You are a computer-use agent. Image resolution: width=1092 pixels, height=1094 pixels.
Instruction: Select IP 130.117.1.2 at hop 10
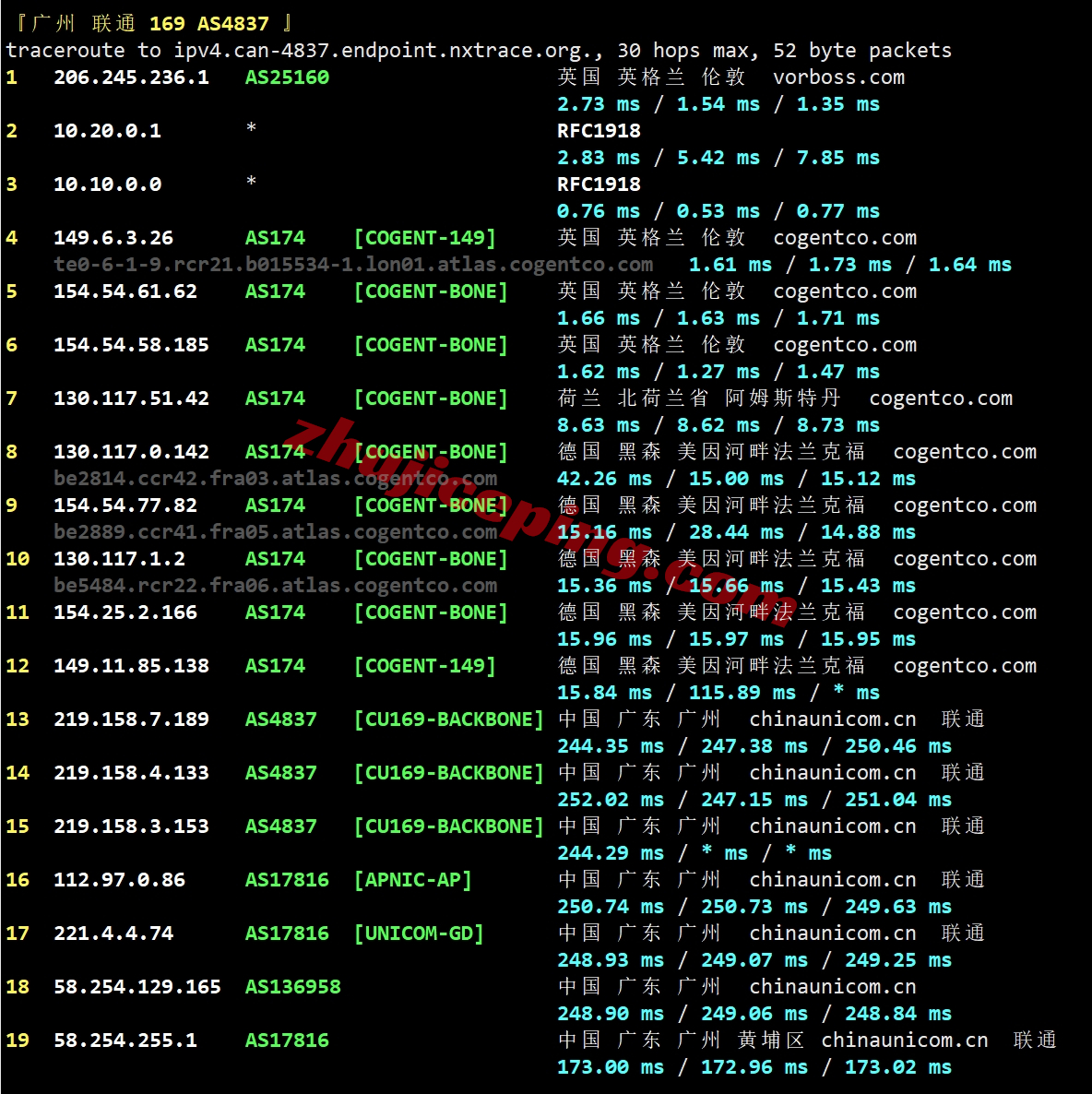coord(119,559)
